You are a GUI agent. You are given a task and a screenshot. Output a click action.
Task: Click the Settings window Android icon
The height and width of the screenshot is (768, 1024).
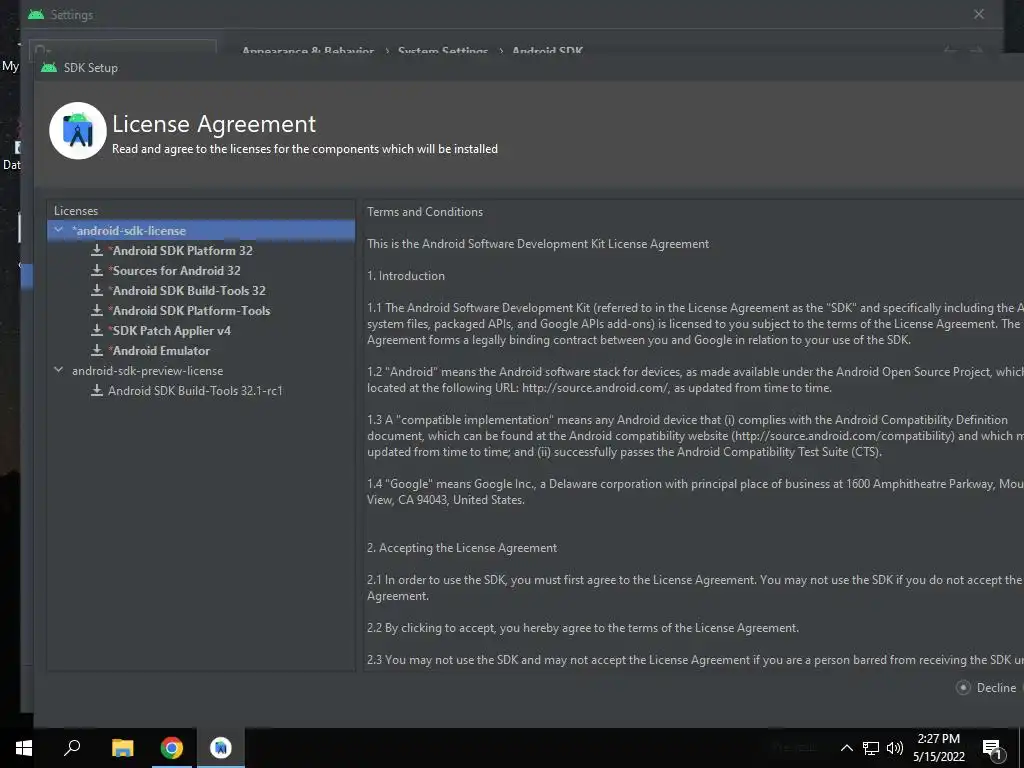[36, 14]
